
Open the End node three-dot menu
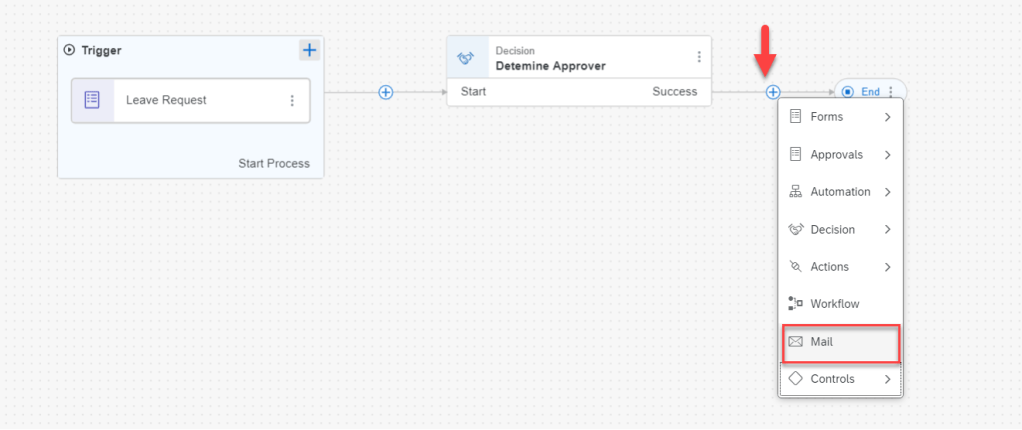point(891,92)
